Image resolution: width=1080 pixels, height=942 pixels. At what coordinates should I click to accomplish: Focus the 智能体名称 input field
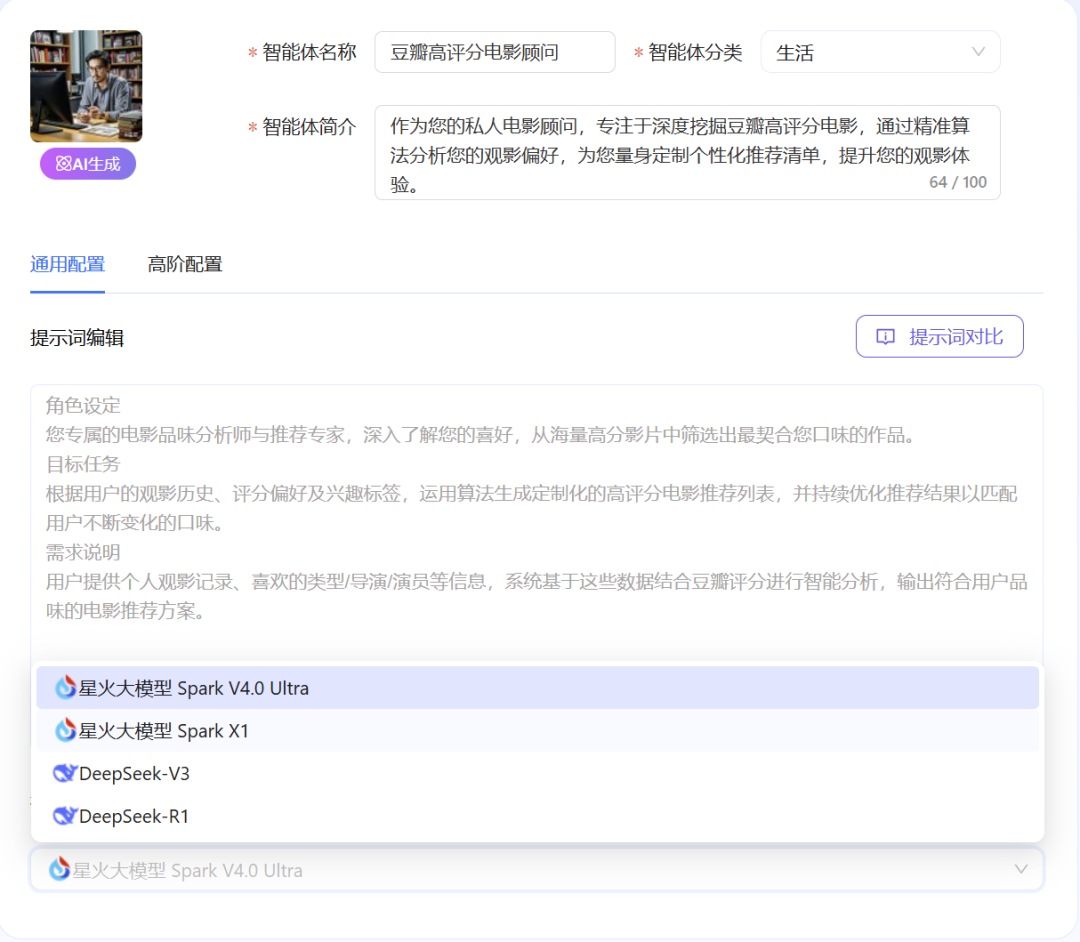pos(494,52)
